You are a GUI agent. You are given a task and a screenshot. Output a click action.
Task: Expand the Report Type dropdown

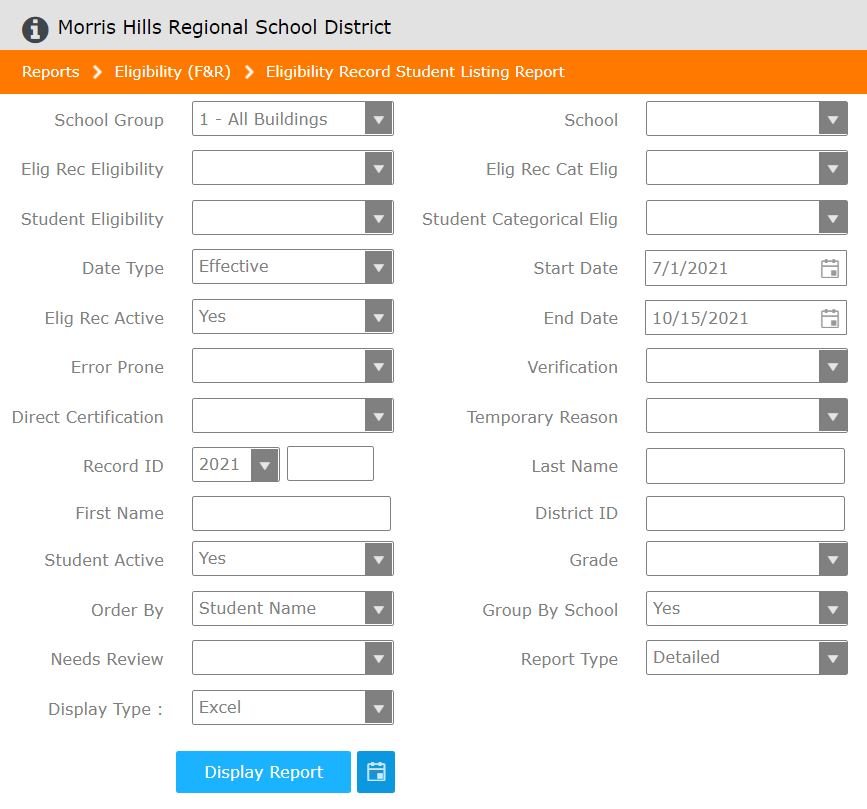[x=832, y=658]
